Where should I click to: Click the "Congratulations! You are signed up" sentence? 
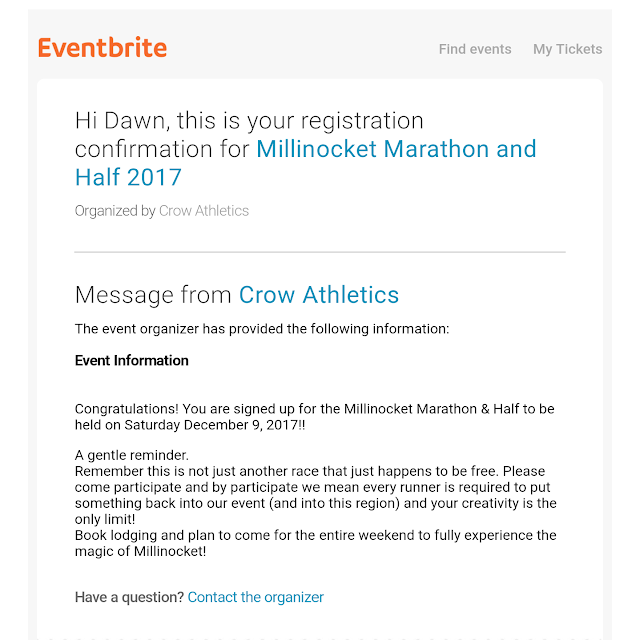(314, 409)
